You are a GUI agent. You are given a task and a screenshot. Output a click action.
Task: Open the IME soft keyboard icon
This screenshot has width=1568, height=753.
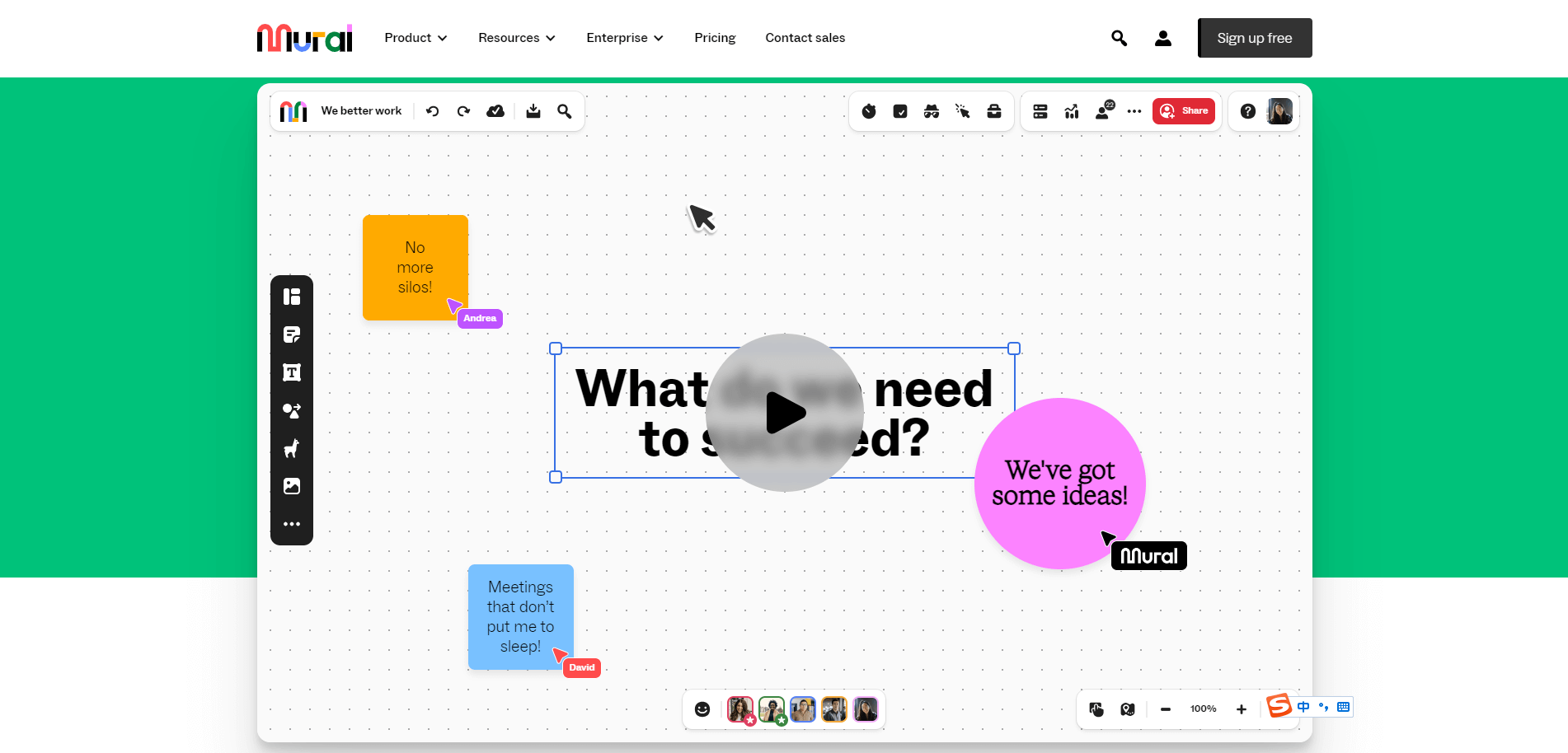pyautogui.click(x=1344, y=707)
